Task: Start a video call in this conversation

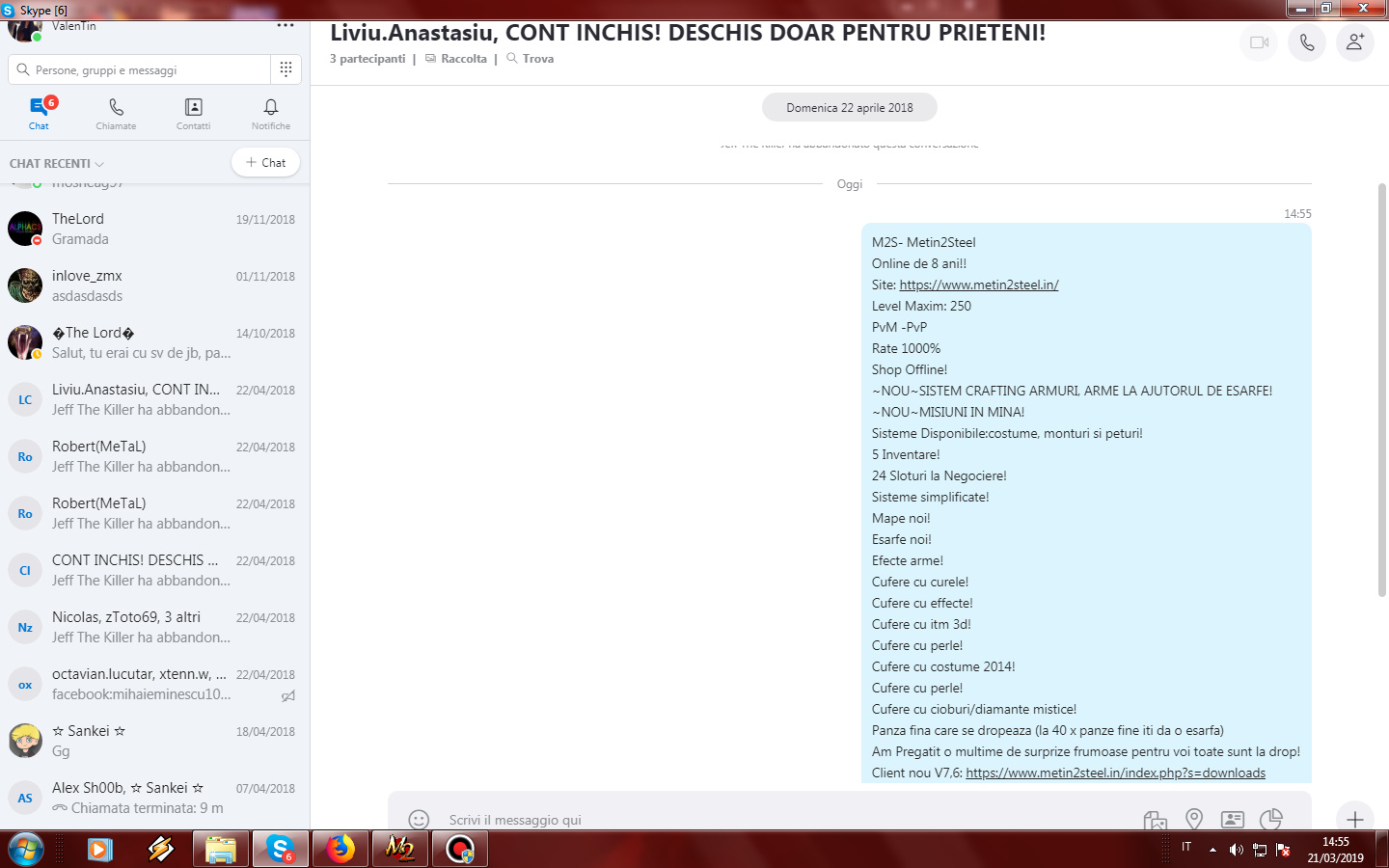Action: pyautogui.click(x=1259, y=42)
